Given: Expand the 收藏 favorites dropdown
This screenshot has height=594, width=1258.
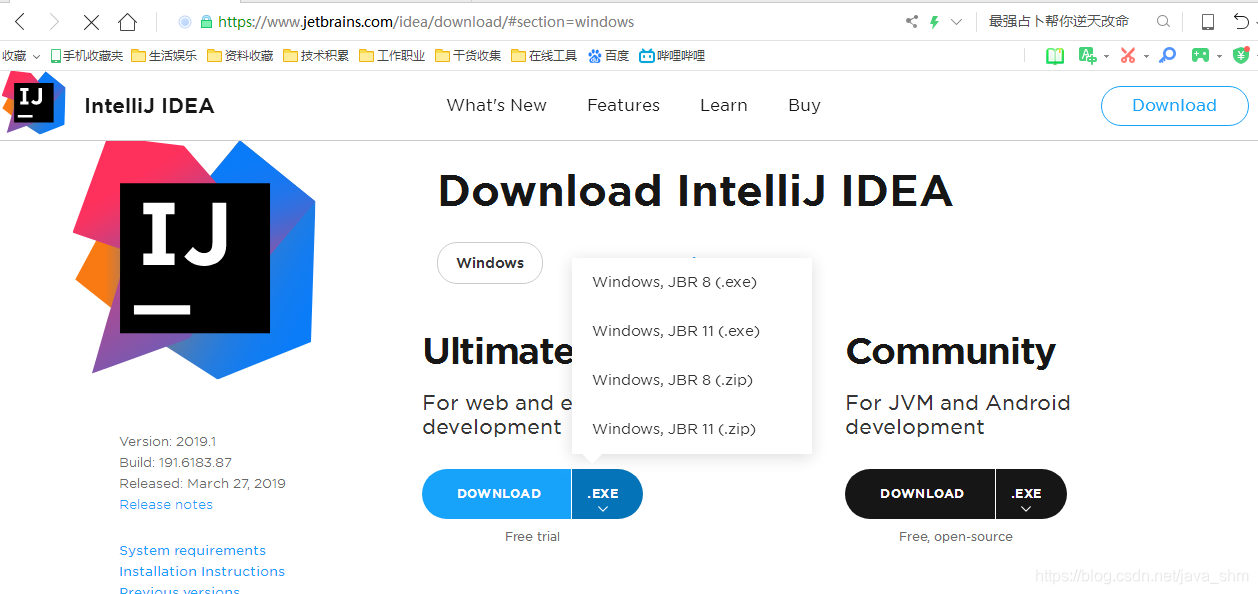Looking at the screenshot, I should pos(20,56).
